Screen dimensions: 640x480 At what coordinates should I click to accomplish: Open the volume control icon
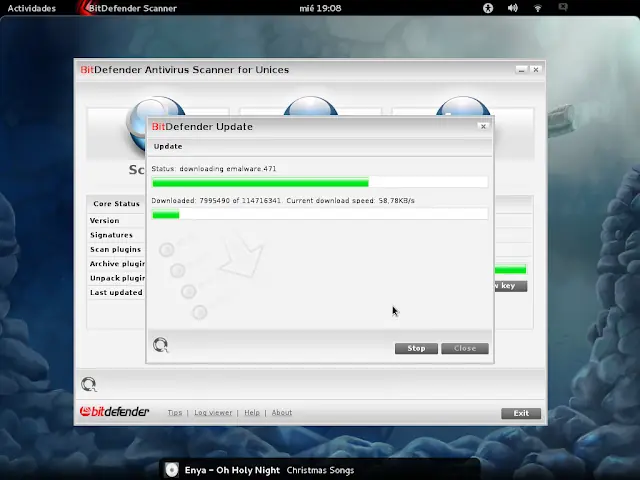coord(513,8)
